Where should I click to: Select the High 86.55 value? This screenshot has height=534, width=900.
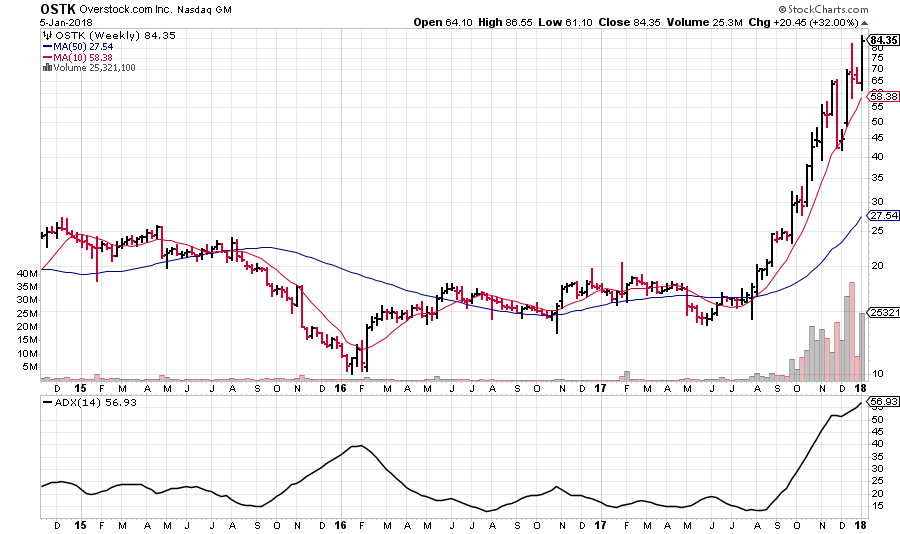505,22
